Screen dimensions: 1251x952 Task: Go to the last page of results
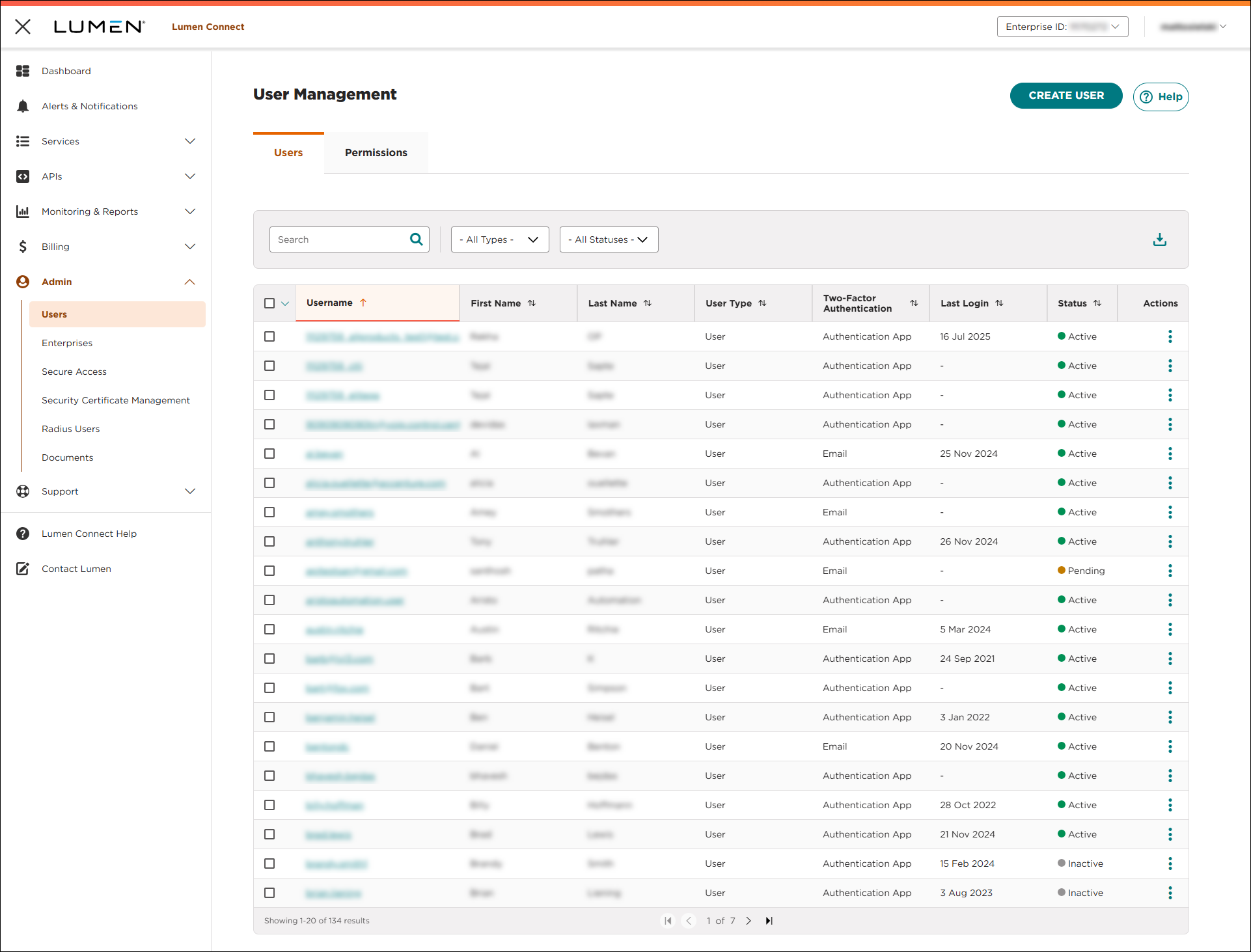point(769,921)
